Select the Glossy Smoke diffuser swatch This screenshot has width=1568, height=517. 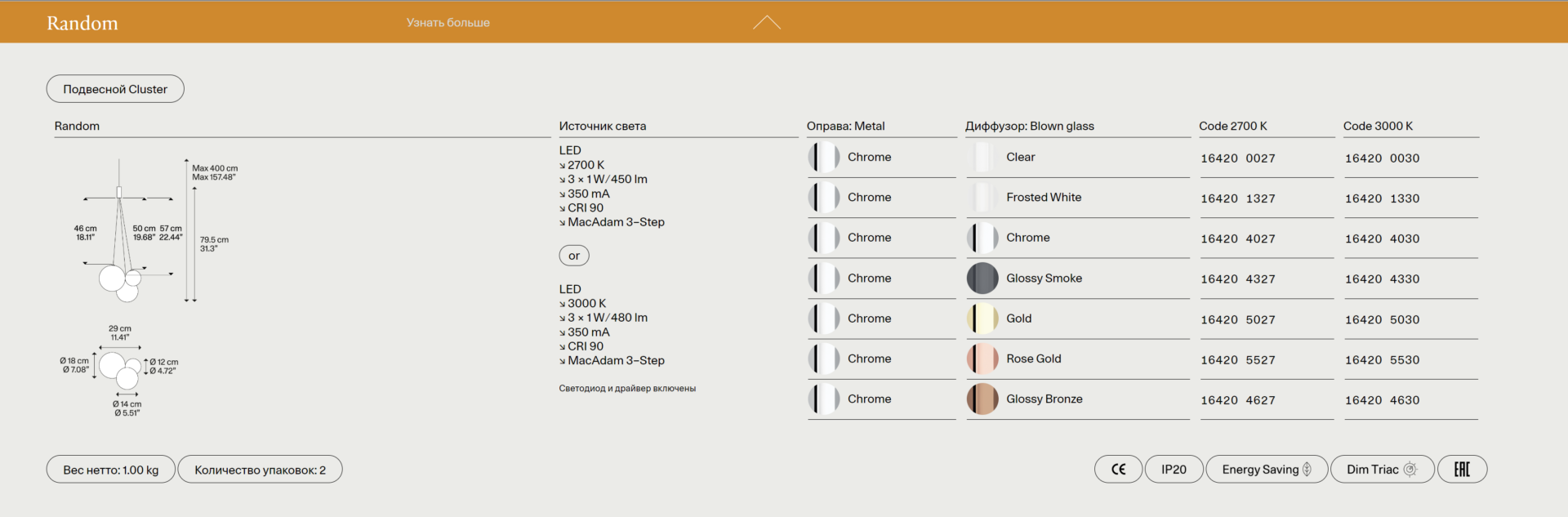(982, 279)
